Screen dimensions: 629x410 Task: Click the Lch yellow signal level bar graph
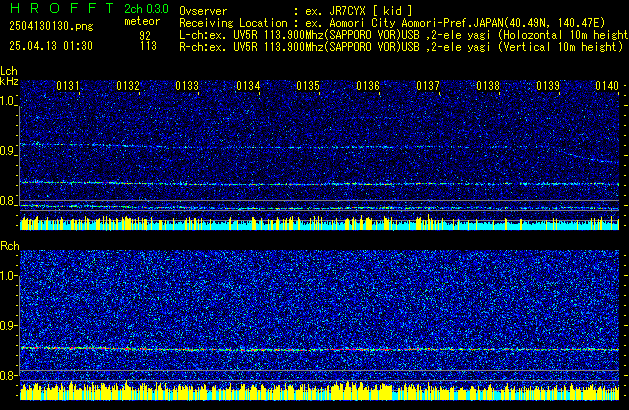point(319,223)
